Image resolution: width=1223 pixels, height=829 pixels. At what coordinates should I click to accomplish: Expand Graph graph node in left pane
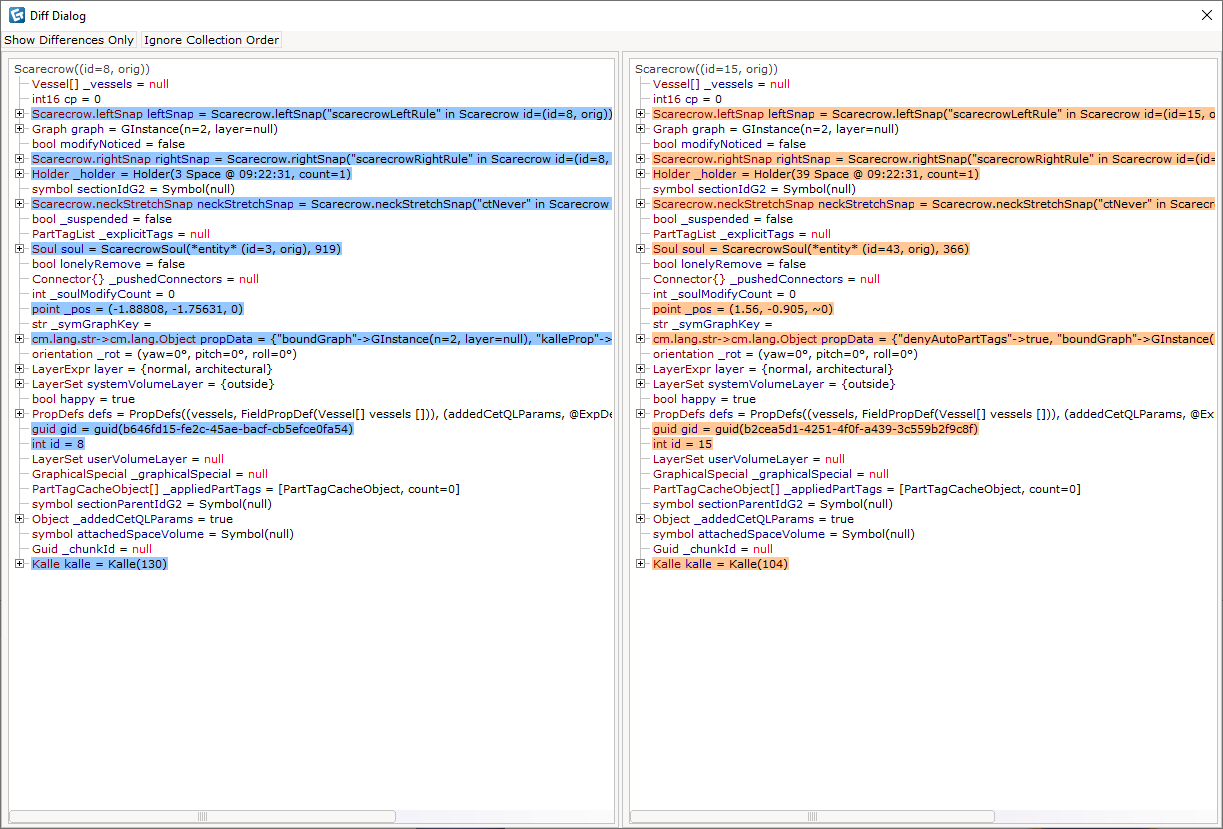point(20,129)
